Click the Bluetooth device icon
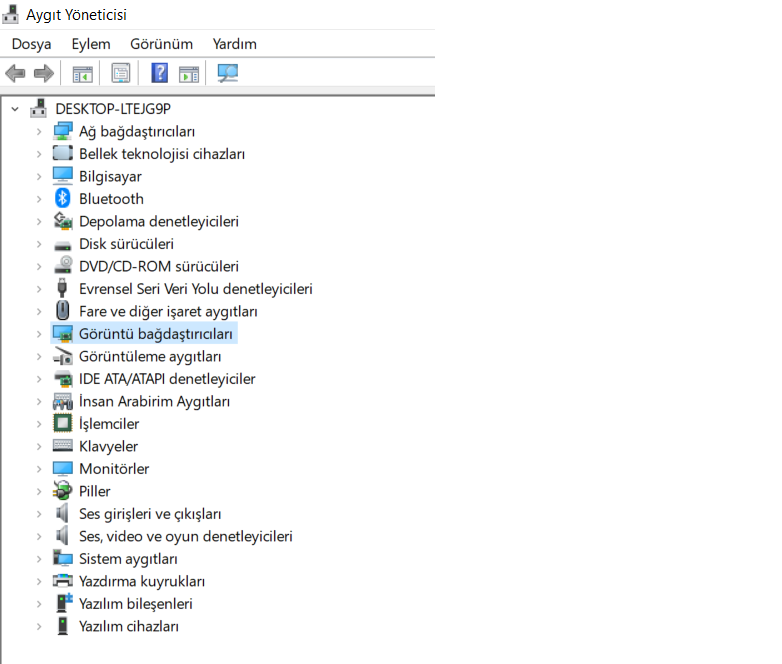 (x=63, y=199)
